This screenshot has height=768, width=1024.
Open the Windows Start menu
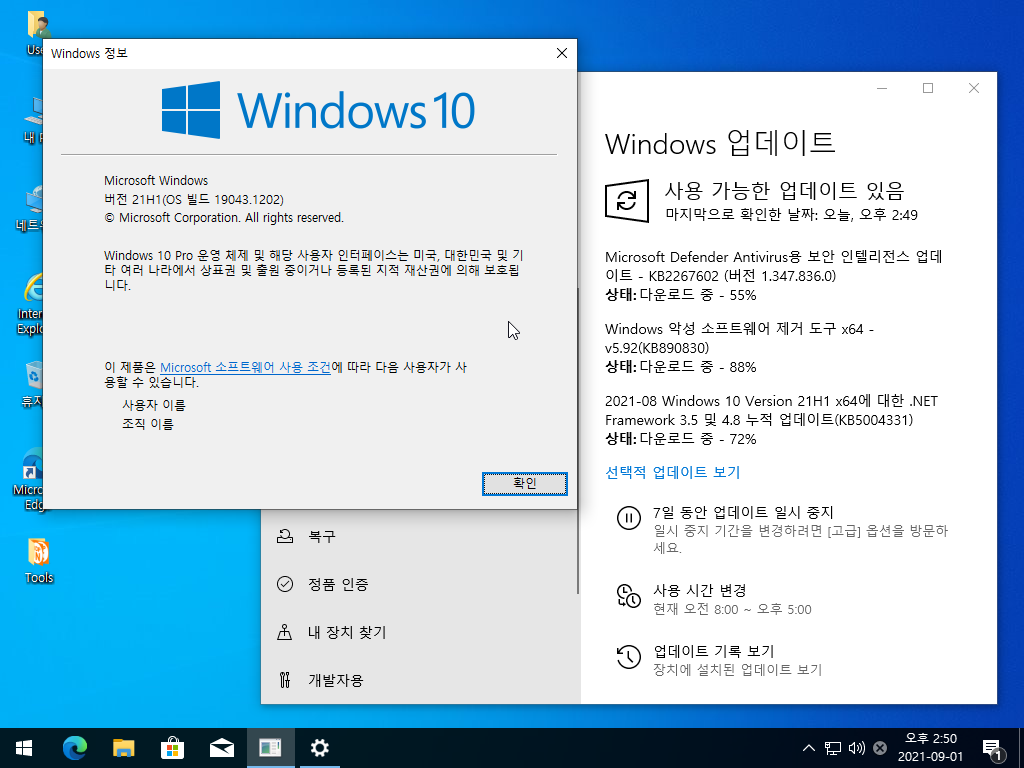pos(24,748)
